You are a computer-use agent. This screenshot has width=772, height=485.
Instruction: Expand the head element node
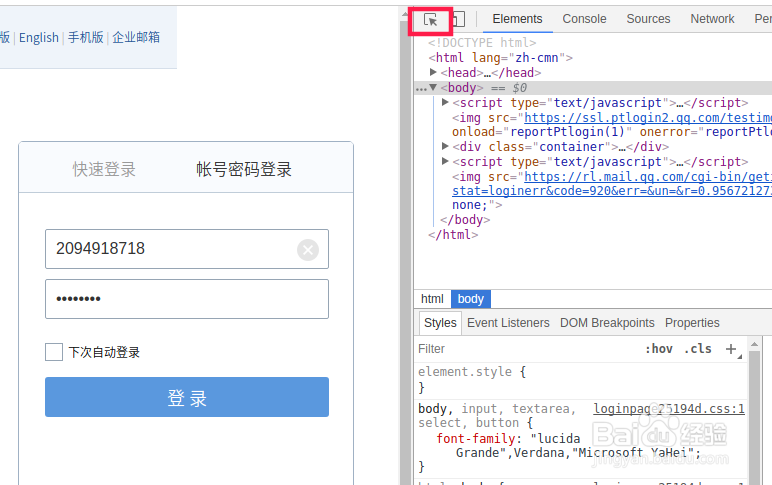point(433,72)
